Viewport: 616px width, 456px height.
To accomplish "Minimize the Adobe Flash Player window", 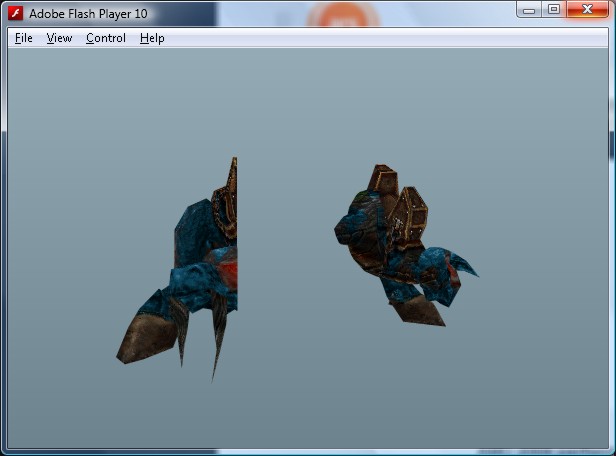I will tap(529, 9).
